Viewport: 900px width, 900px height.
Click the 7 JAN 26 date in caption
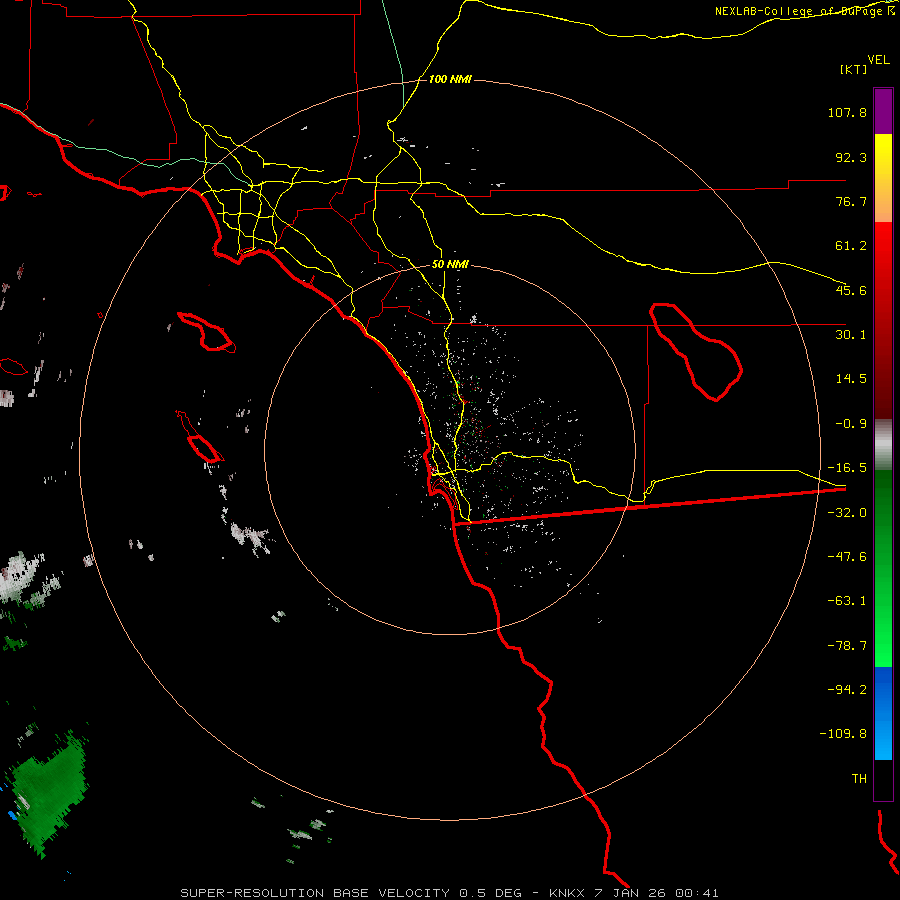click(631, 893)
